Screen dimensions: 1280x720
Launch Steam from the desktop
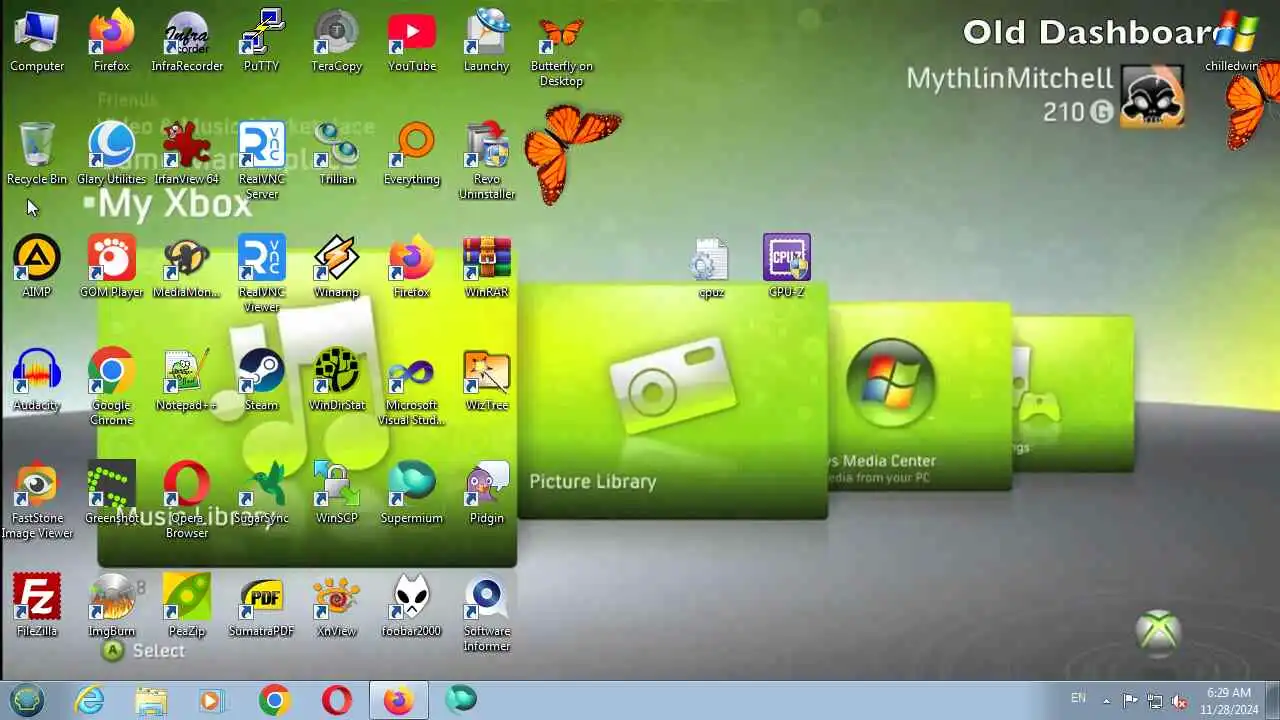261,380
